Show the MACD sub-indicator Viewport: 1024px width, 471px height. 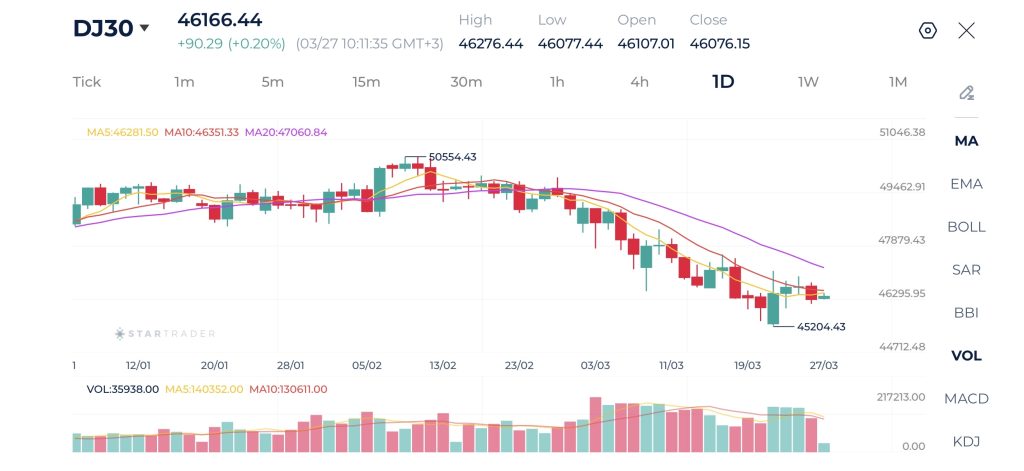[966, 399]
